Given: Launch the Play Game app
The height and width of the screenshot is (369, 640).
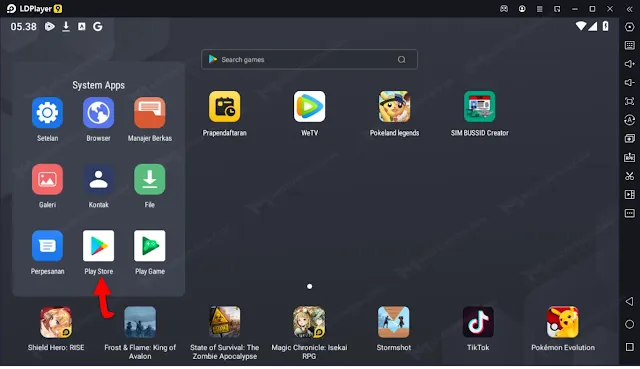Looking at the screenshot, I should pyautogui.click(x=150, y=246).
